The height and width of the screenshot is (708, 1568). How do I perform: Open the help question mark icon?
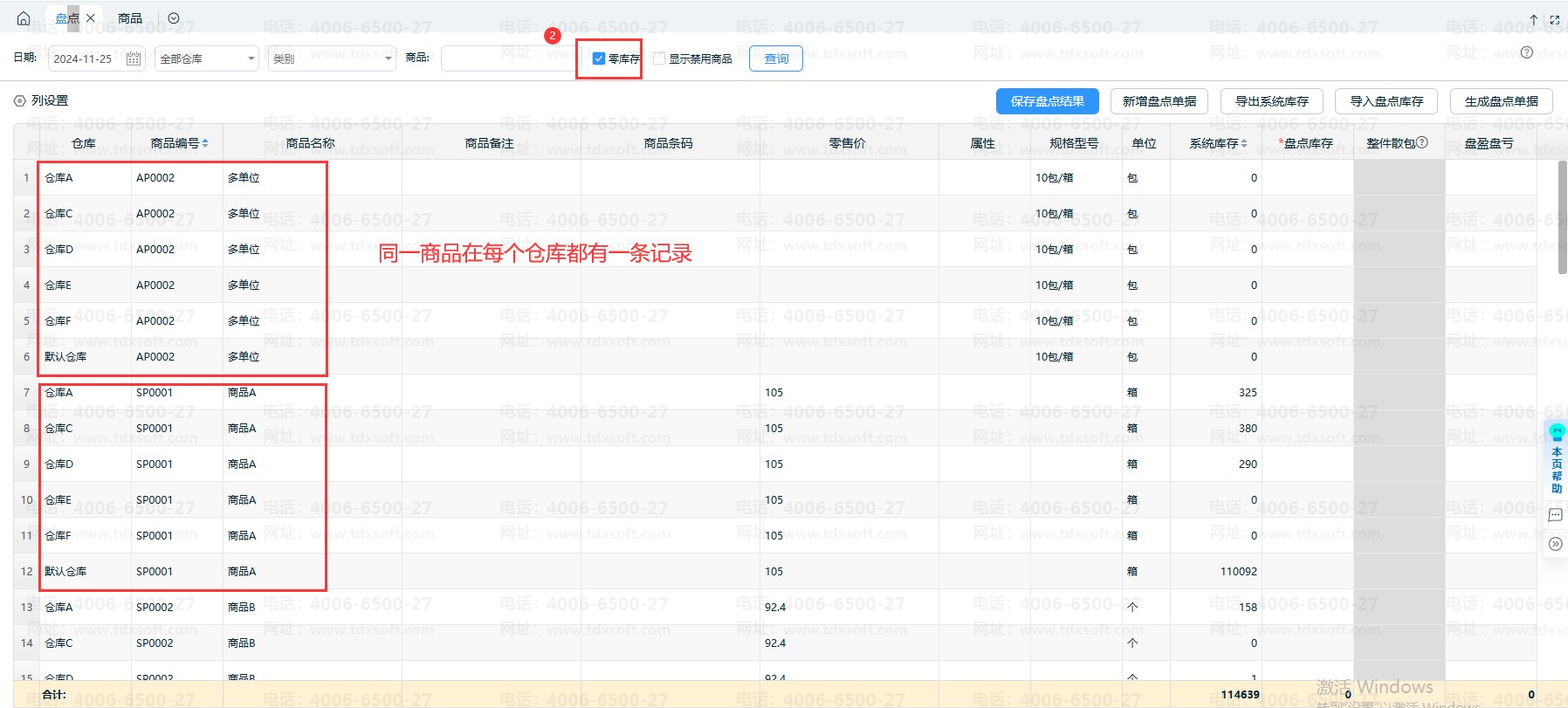[x=1526, y=52]
